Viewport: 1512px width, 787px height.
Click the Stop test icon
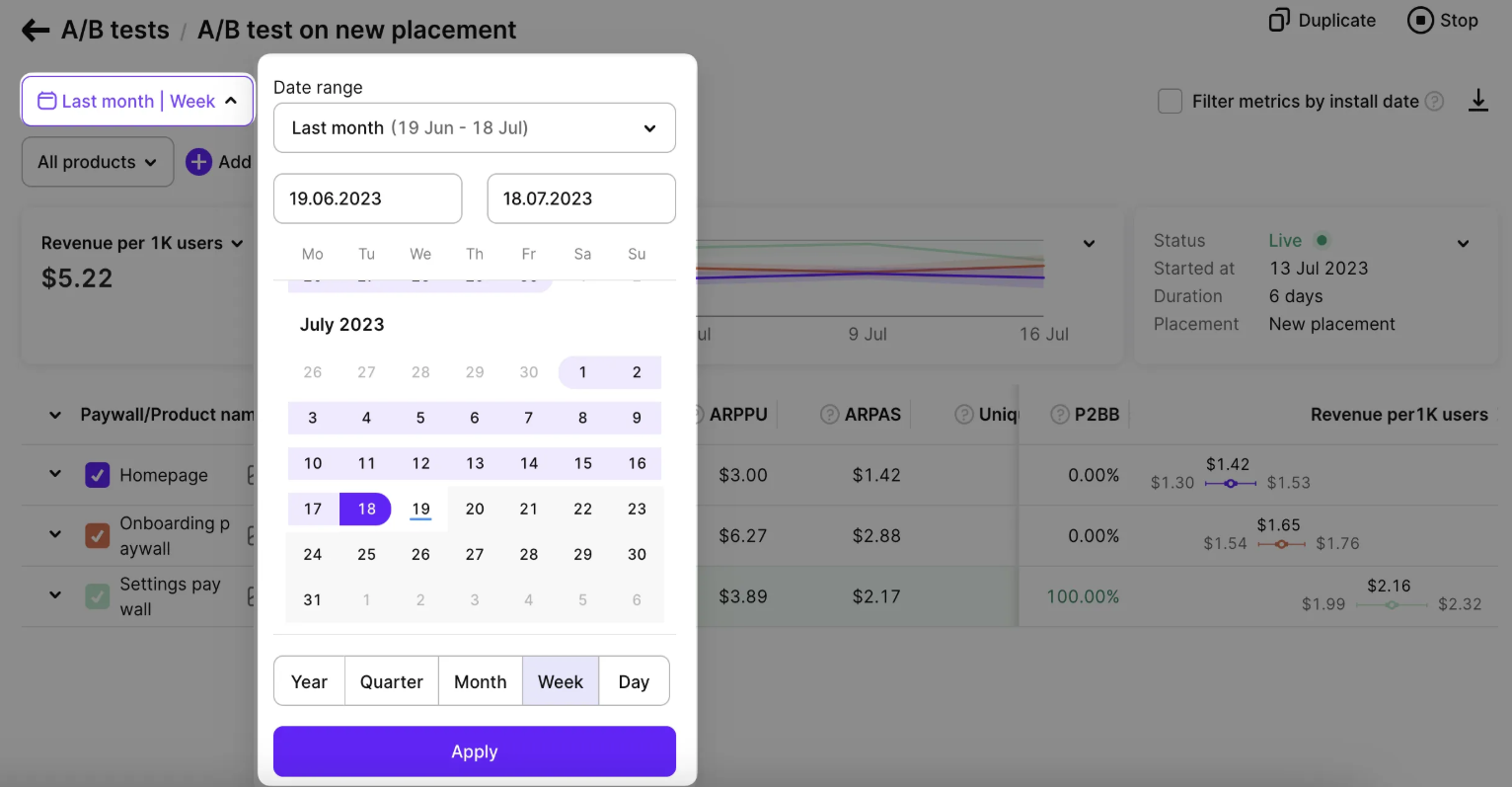[1420, 21]
